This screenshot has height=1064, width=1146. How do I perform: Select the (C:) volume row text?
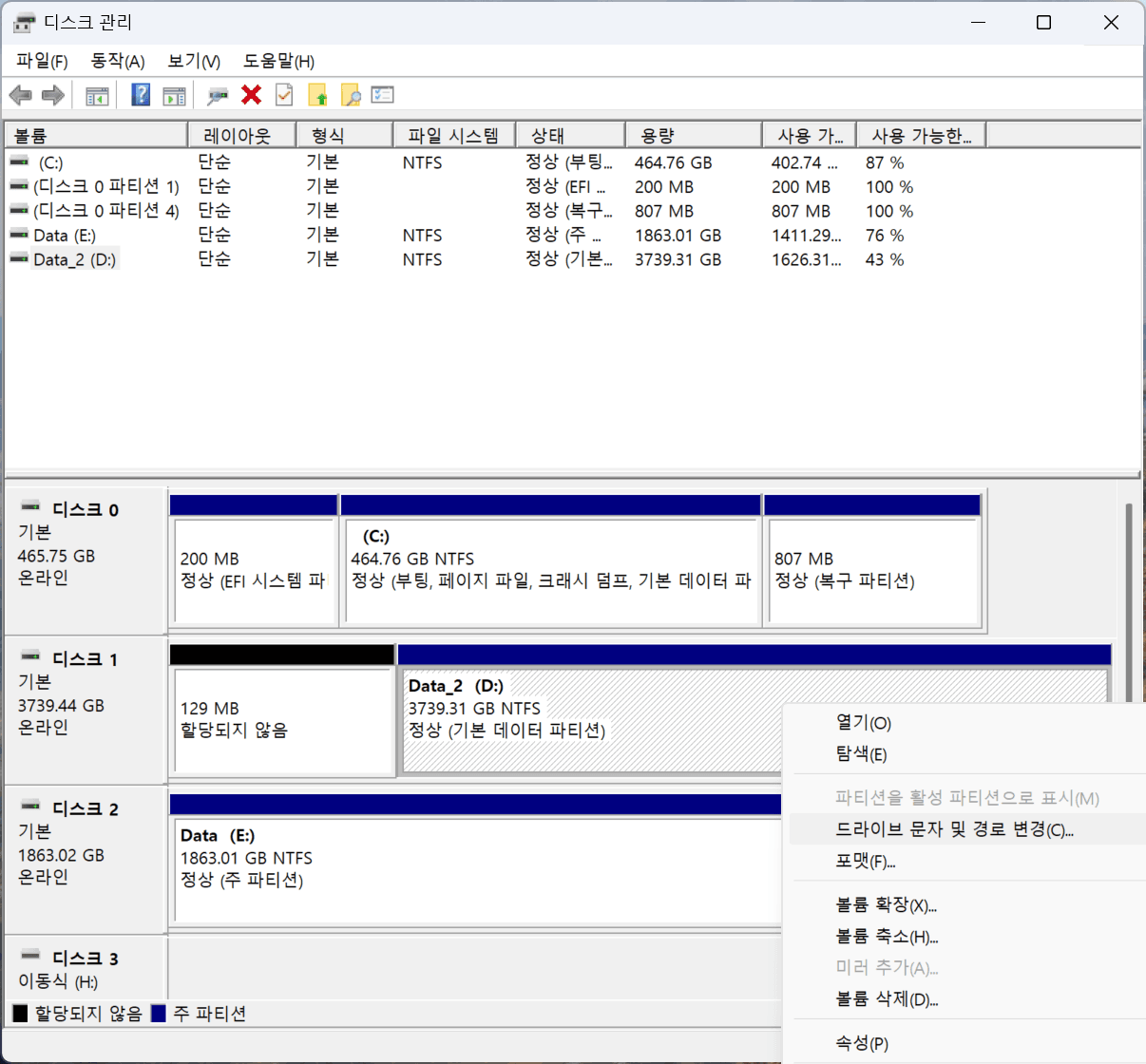point(50,162)
